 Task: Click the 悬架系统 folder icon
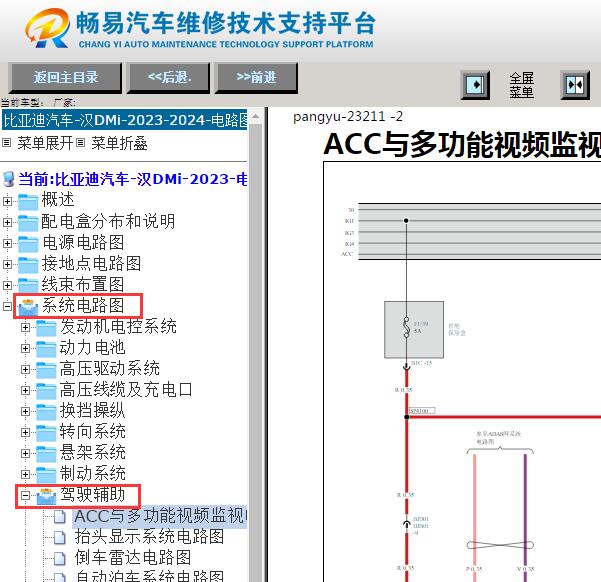click(x=46, y=454)
